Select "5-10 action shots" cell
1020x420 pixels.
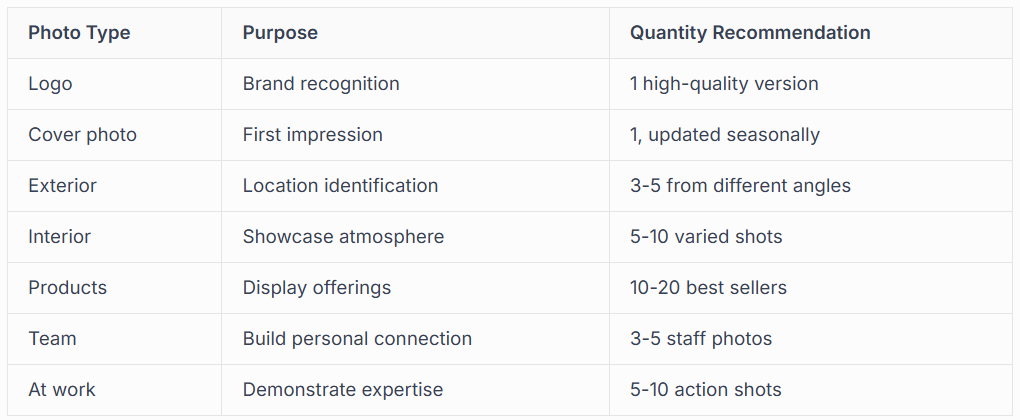click(x=706, y=390)
